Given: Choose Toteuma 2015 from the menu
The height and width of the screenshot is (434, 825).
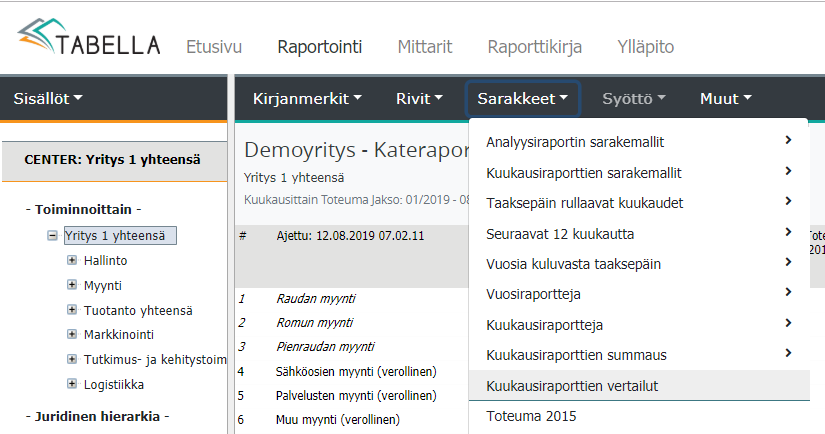Looking at the screenshot, I should tap(531, 416).
